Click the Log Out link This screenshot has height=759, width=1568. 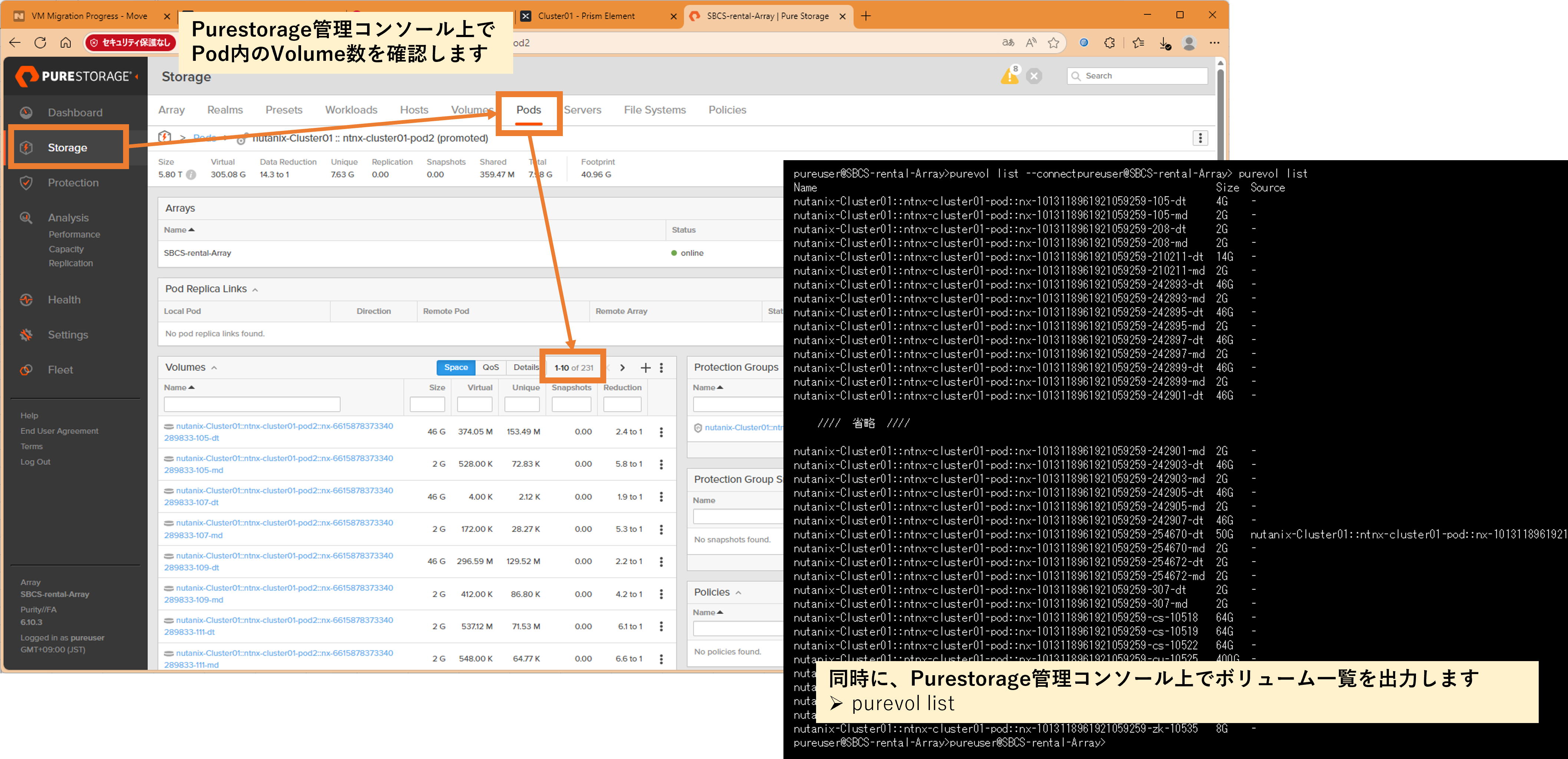pos(35,462)
